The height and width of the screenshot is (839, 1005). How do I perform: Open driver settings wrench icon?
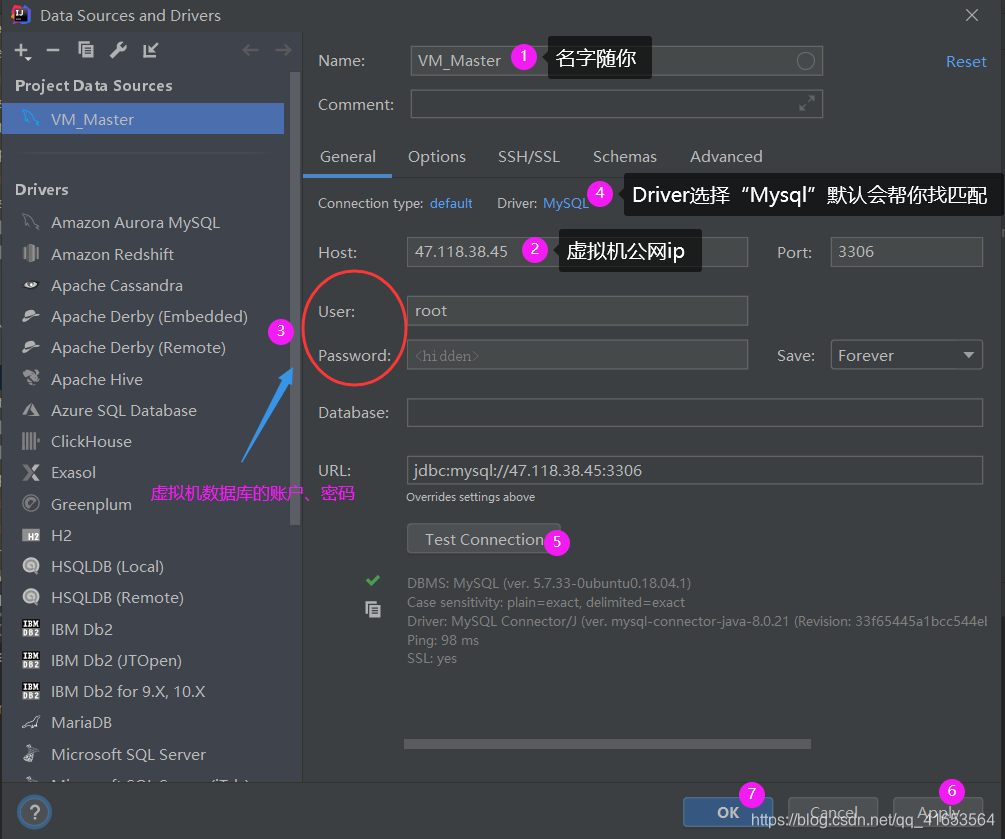pos(118,50)
